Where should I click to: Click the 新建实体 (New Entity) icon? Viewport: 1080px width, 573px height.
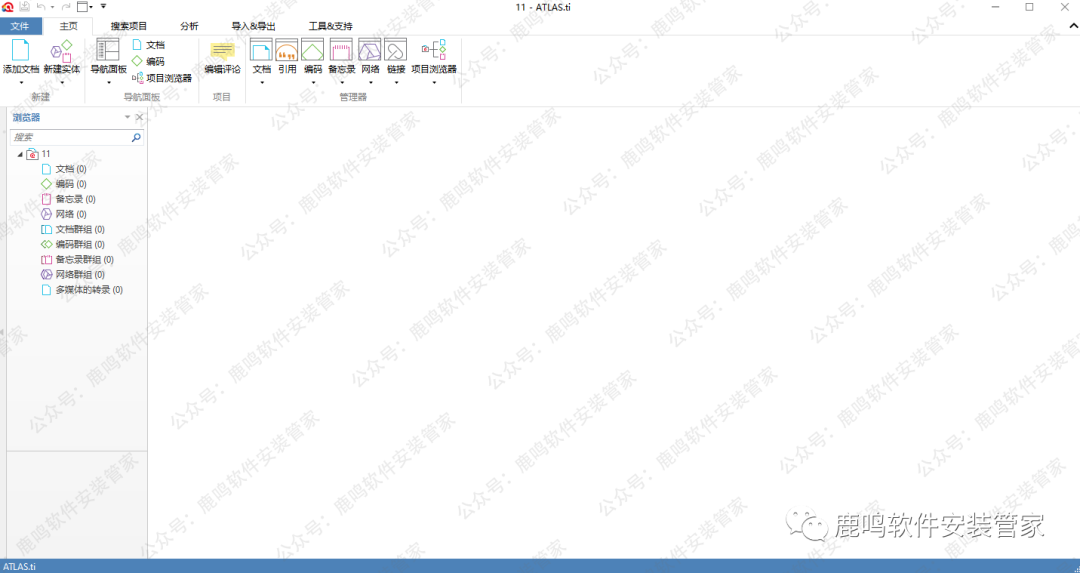61,52
